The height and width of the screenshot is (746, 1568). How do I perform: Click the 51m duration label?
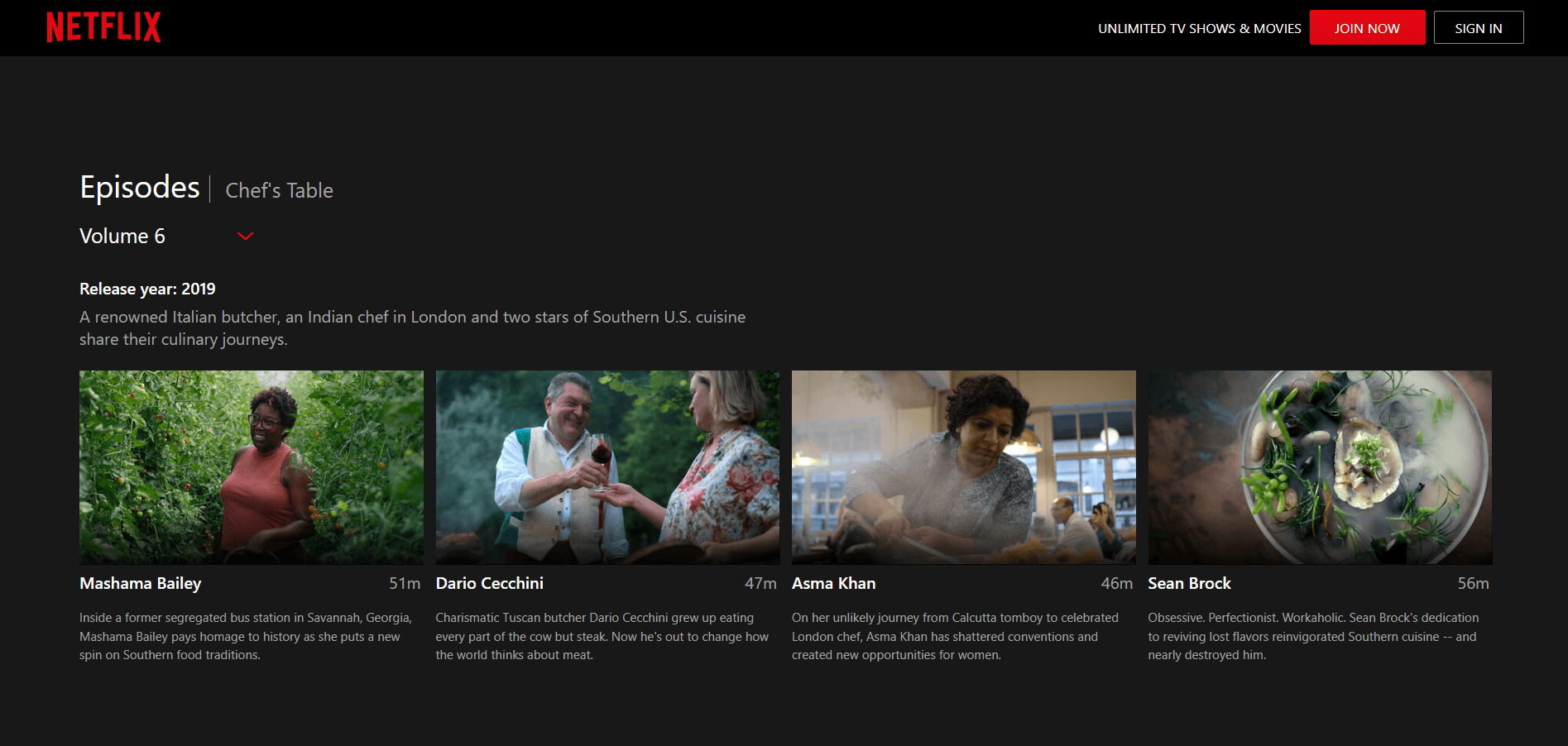point(405,584)
